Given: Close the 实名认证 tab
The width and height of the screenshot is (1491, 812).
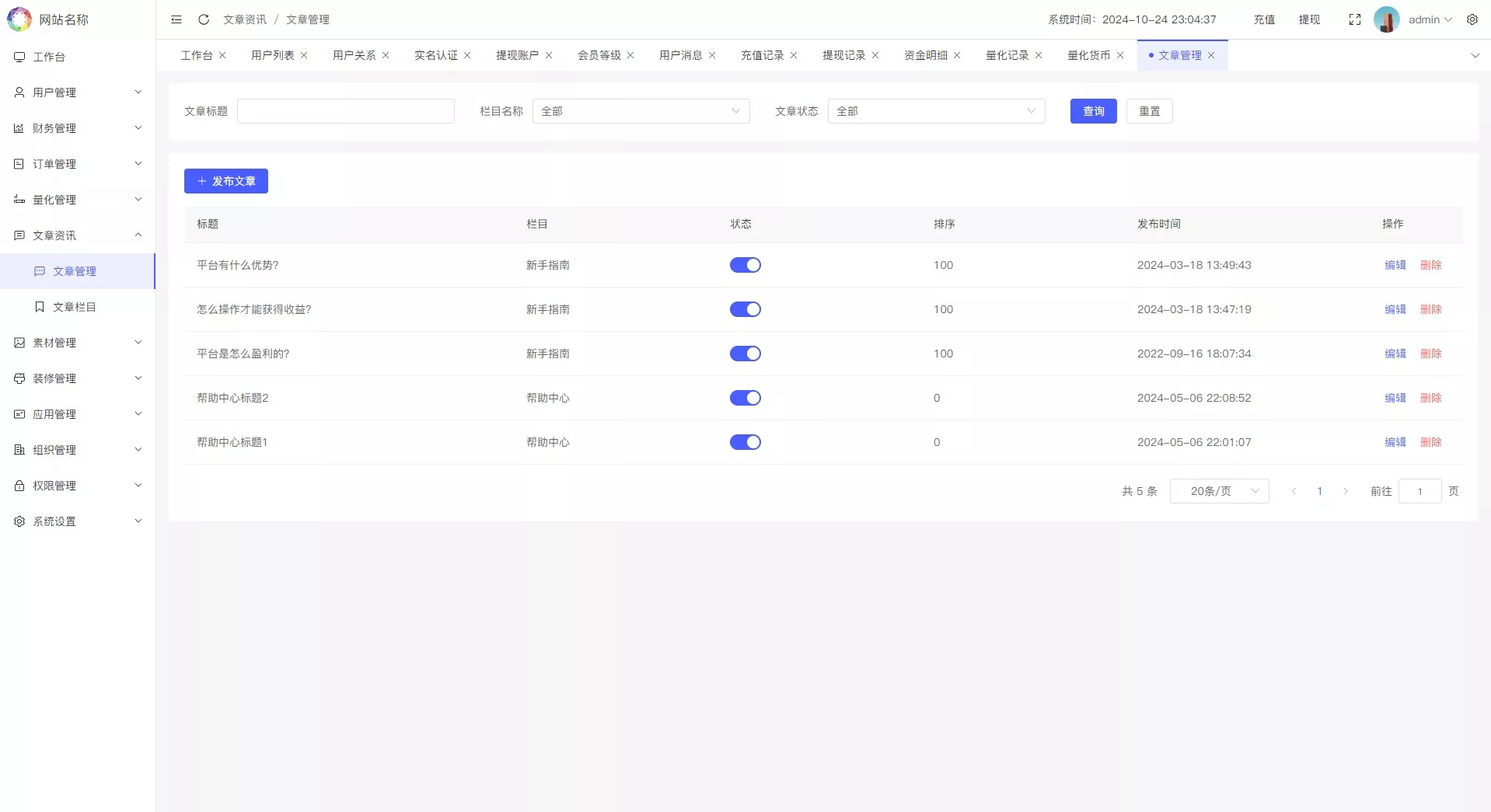Looking at the screenshot, I should [468, 55].
